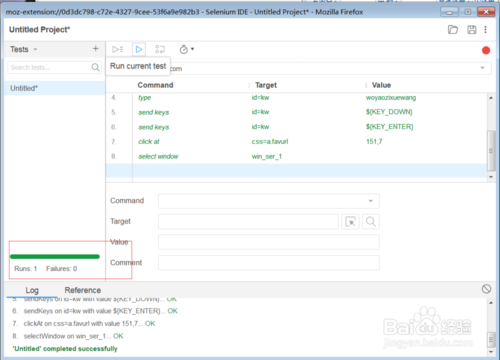This screenshot has height=360, width=500.
Task: Clear the log with the ban icon
Action: click(486, 289)
